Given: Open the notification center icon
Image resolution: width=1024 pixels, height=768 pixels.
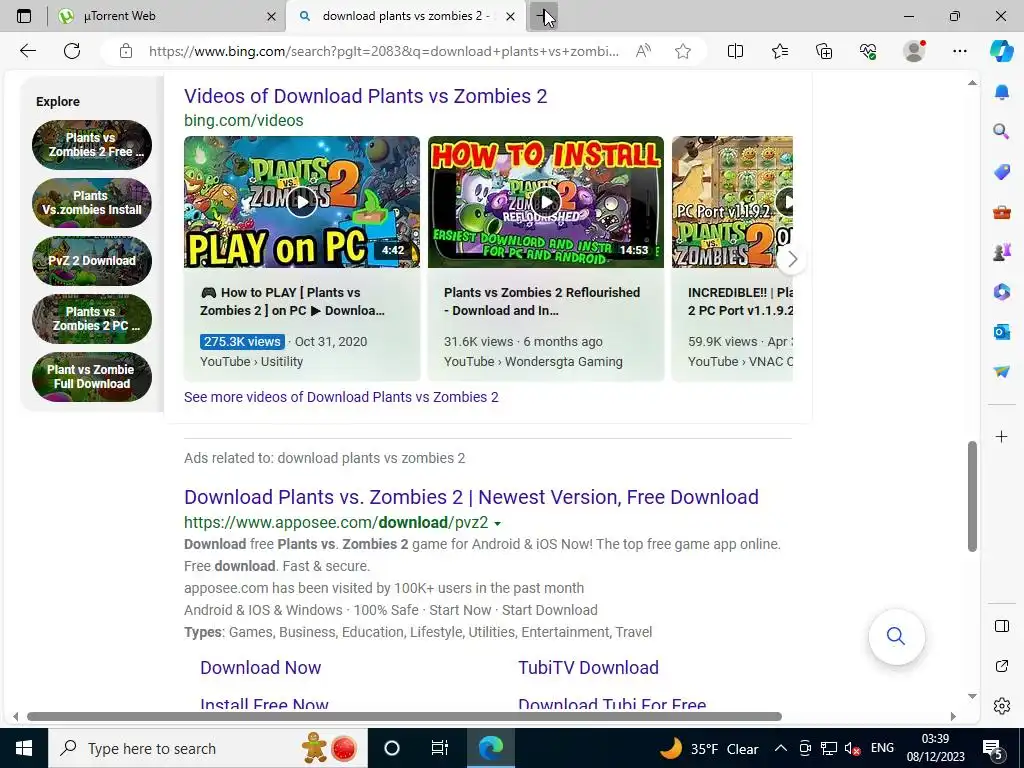Looking at the screenshot, I should click(x=993, y=750).
